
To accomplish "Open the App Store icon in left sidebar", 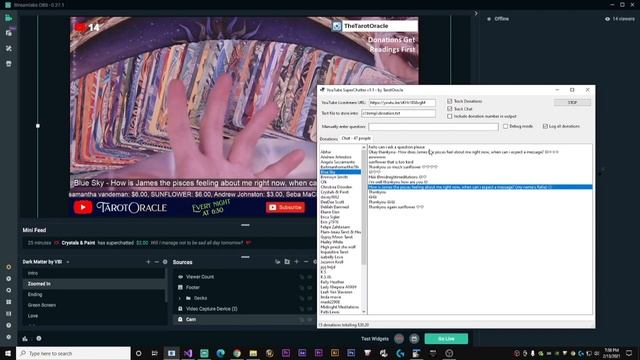I will (9, 64).
